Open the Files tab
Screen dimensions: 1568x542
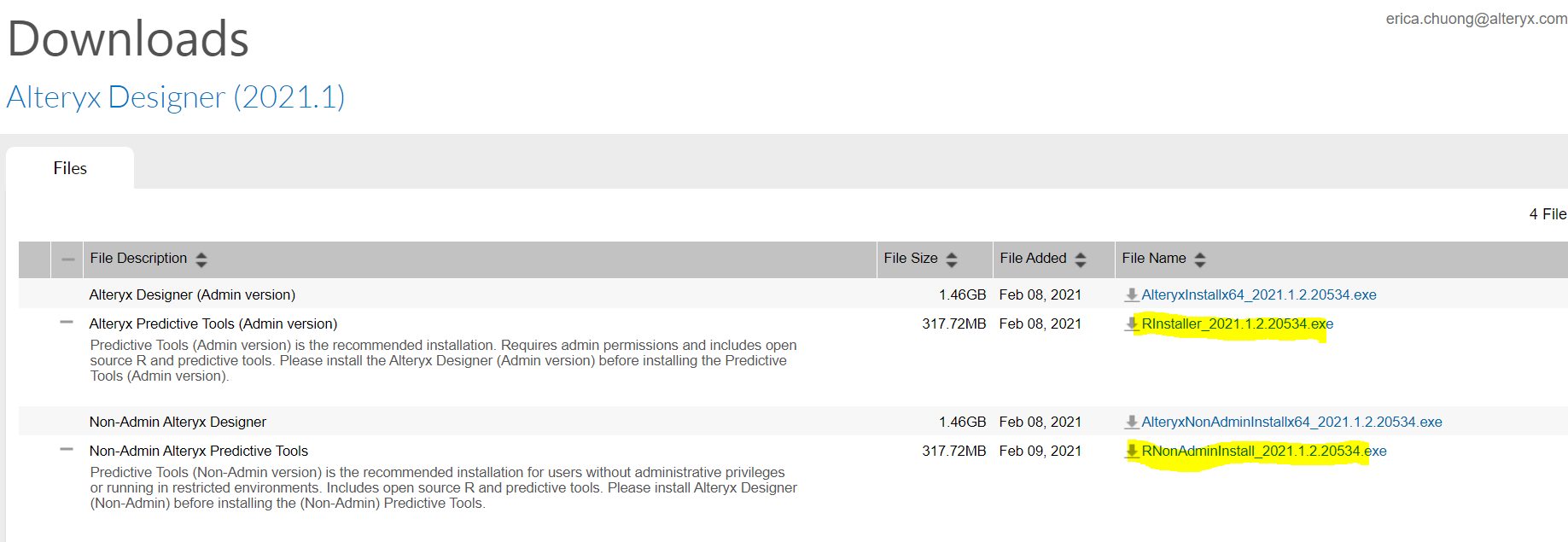[x=70, y=168]
